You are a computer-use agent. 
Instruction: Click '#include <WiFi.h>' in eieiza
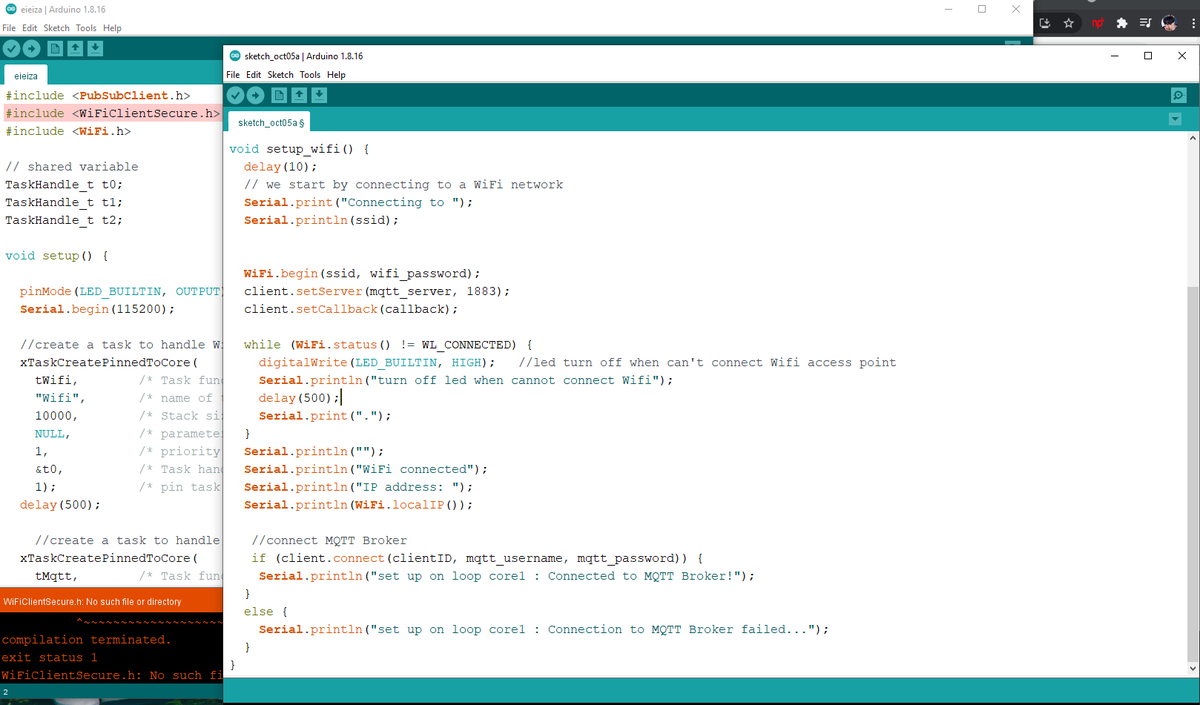tap(68, 131)
